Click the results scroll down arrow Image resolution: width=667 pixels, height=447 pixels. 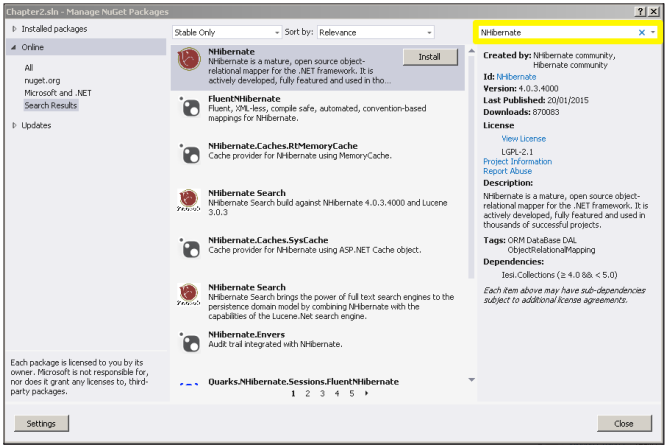click(x=471, y=379)
